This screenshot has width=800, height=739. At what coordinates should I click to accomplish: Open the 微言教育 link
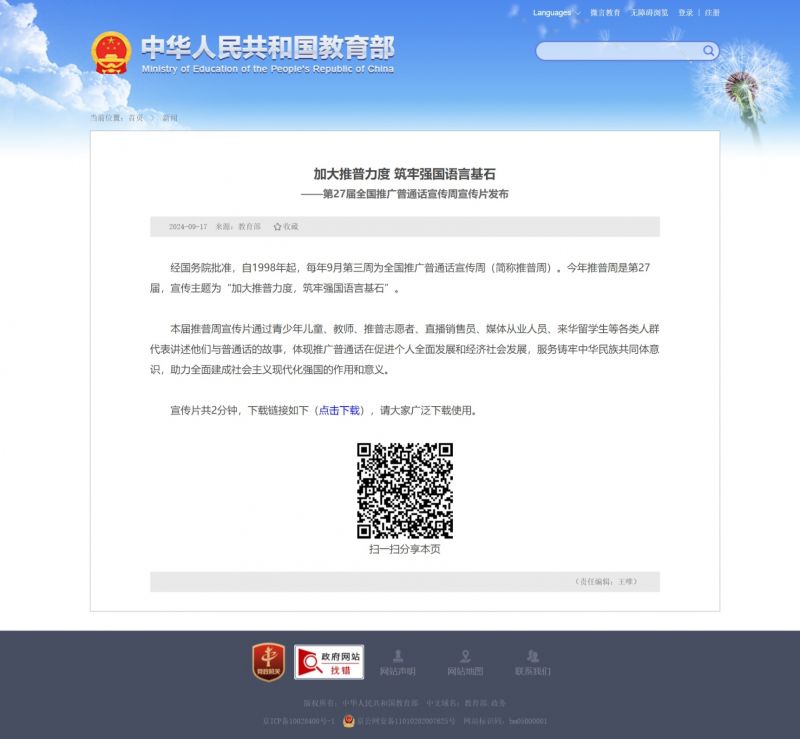tap(605, 13)
